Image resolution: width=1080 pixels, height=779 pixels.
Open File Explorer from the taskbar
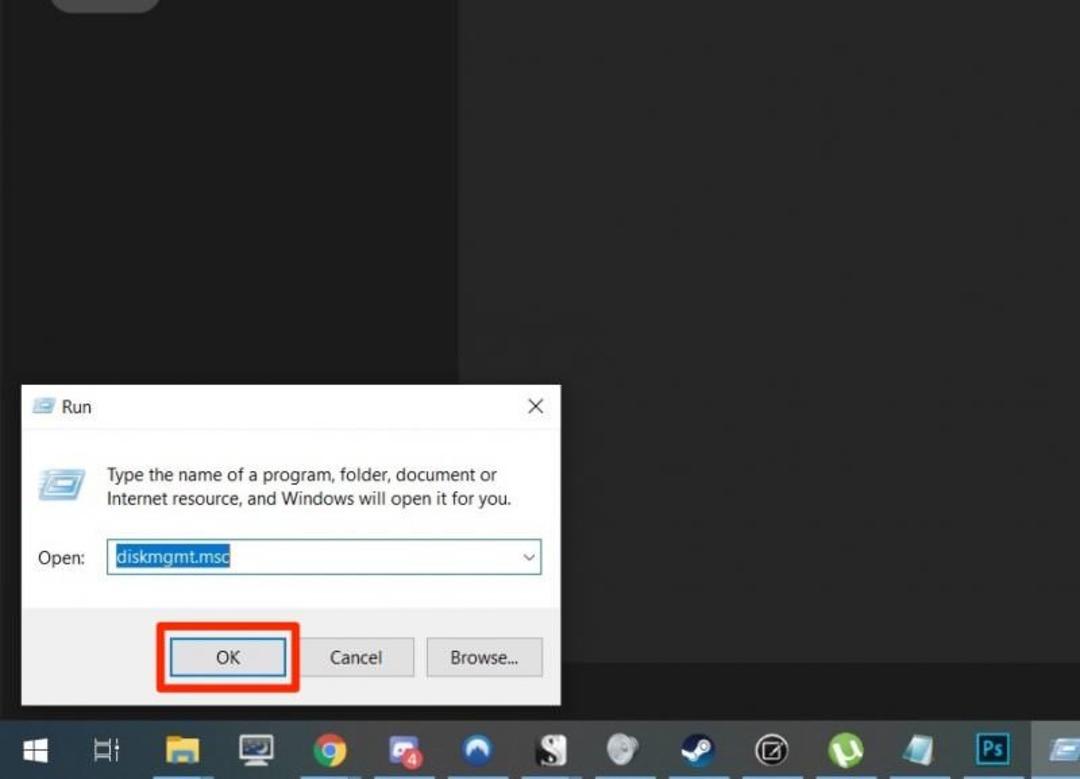point(183,749)
